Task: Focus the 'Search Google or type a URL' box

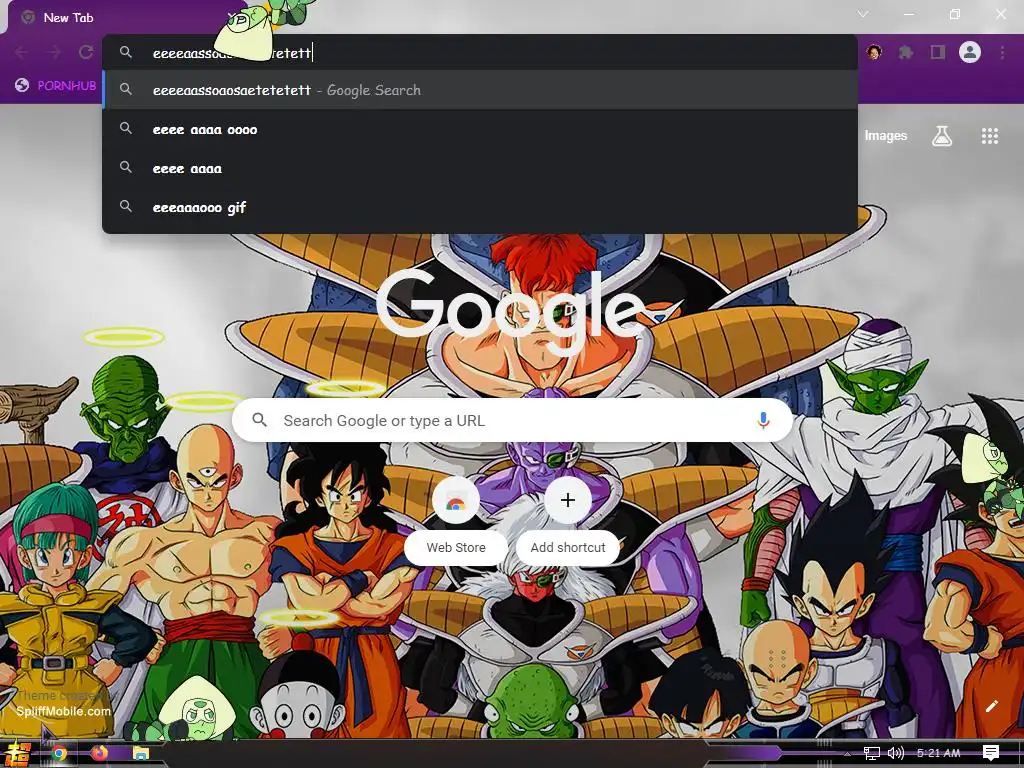Action: coord(513,421)
